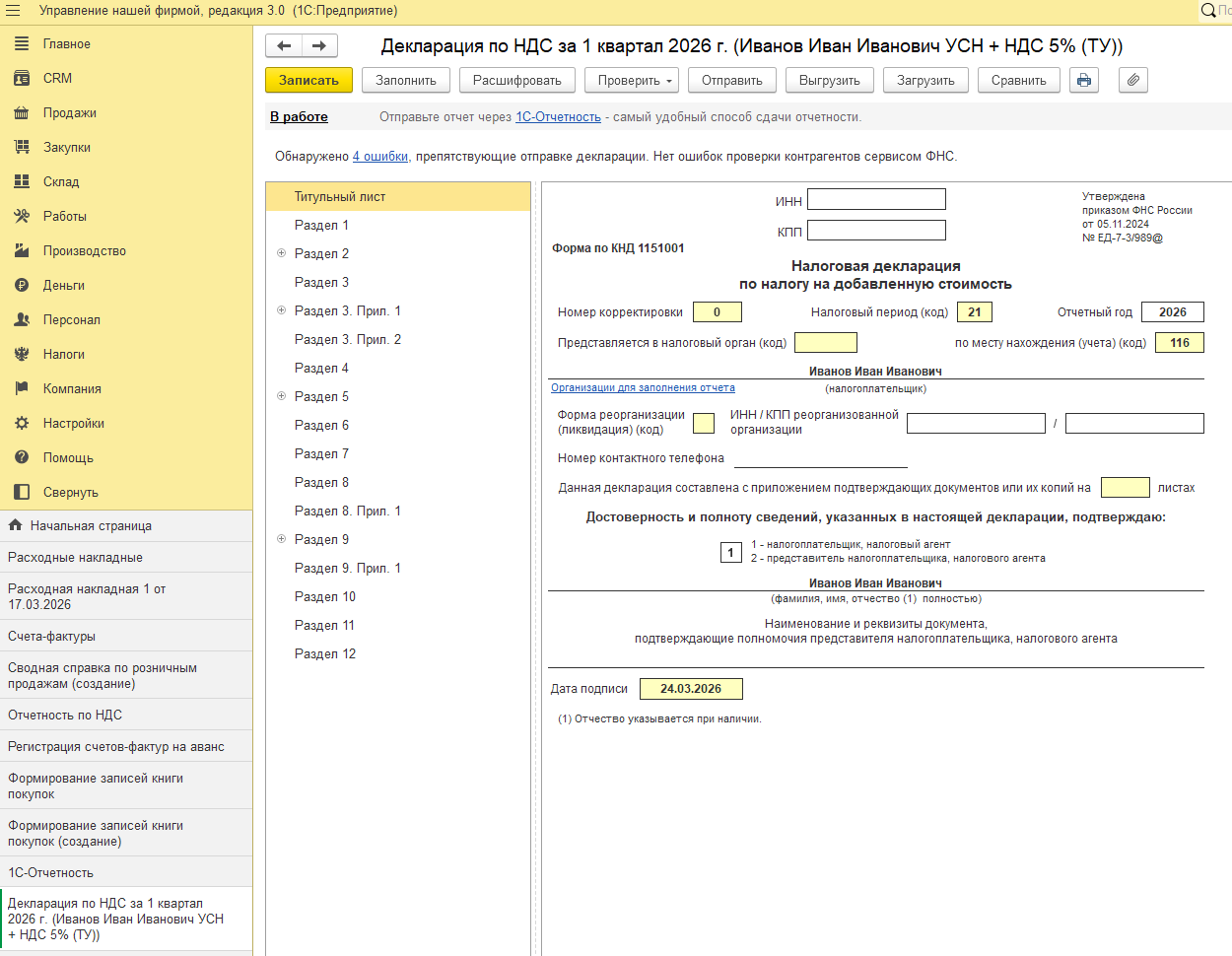Click the Дата подписи field
1232x956 pixels.
point(690,689)
